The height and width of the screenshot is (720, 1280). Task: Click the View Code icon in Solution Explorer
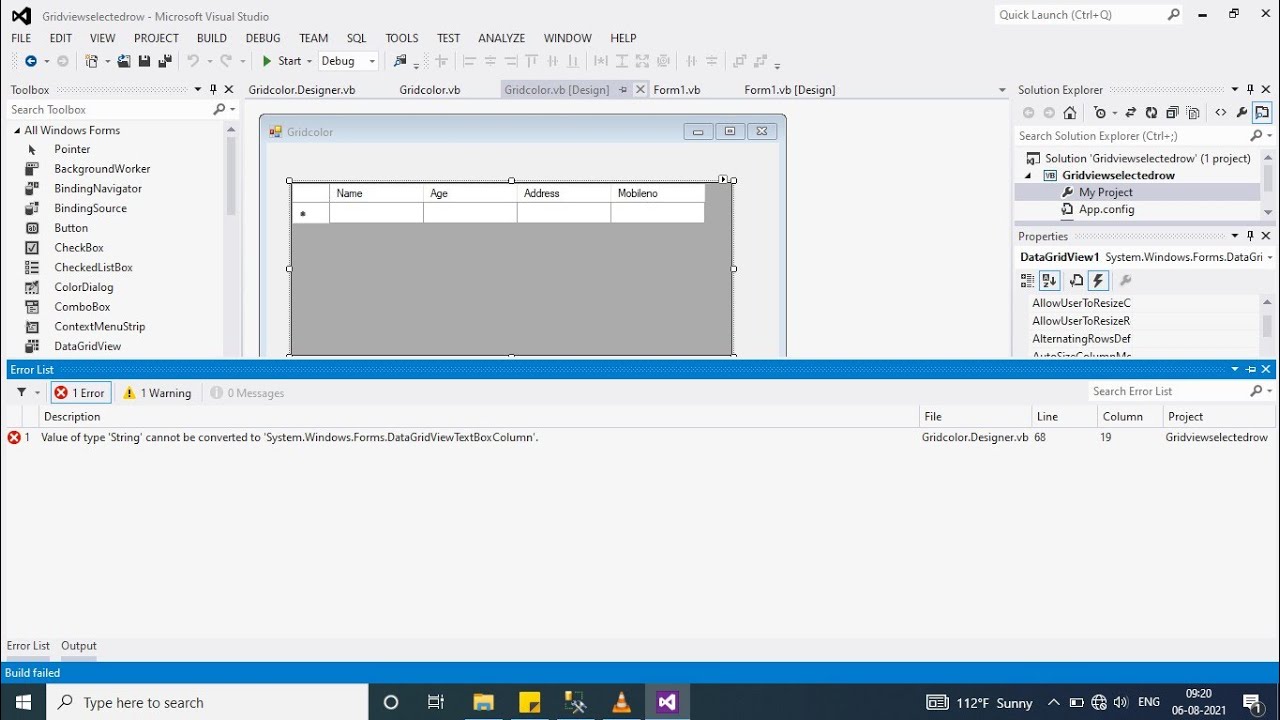(x=1220, y=113)
